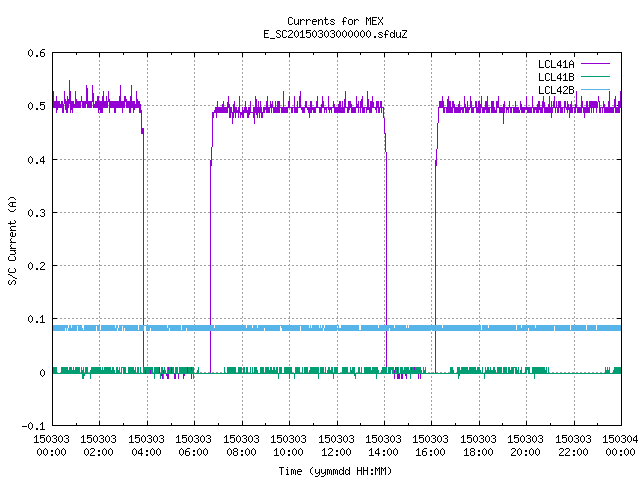
Task: Click the 02:00 time tick label
Action: click(98, 452)
